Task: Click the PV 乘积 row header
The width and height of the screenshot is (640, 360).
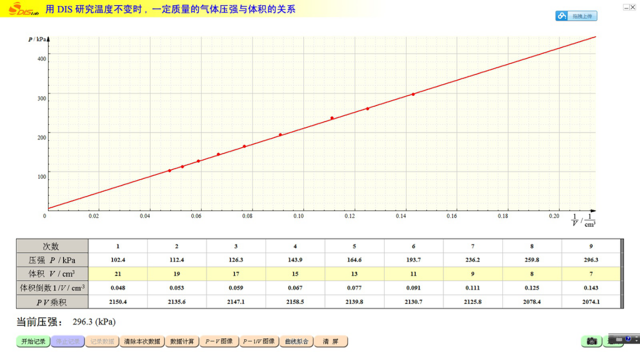Action: point(52,302)
